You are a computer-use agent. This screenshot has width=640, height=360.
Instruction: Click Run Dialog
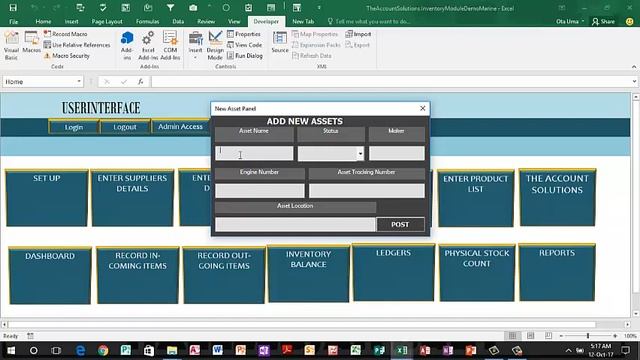point(244,56)
